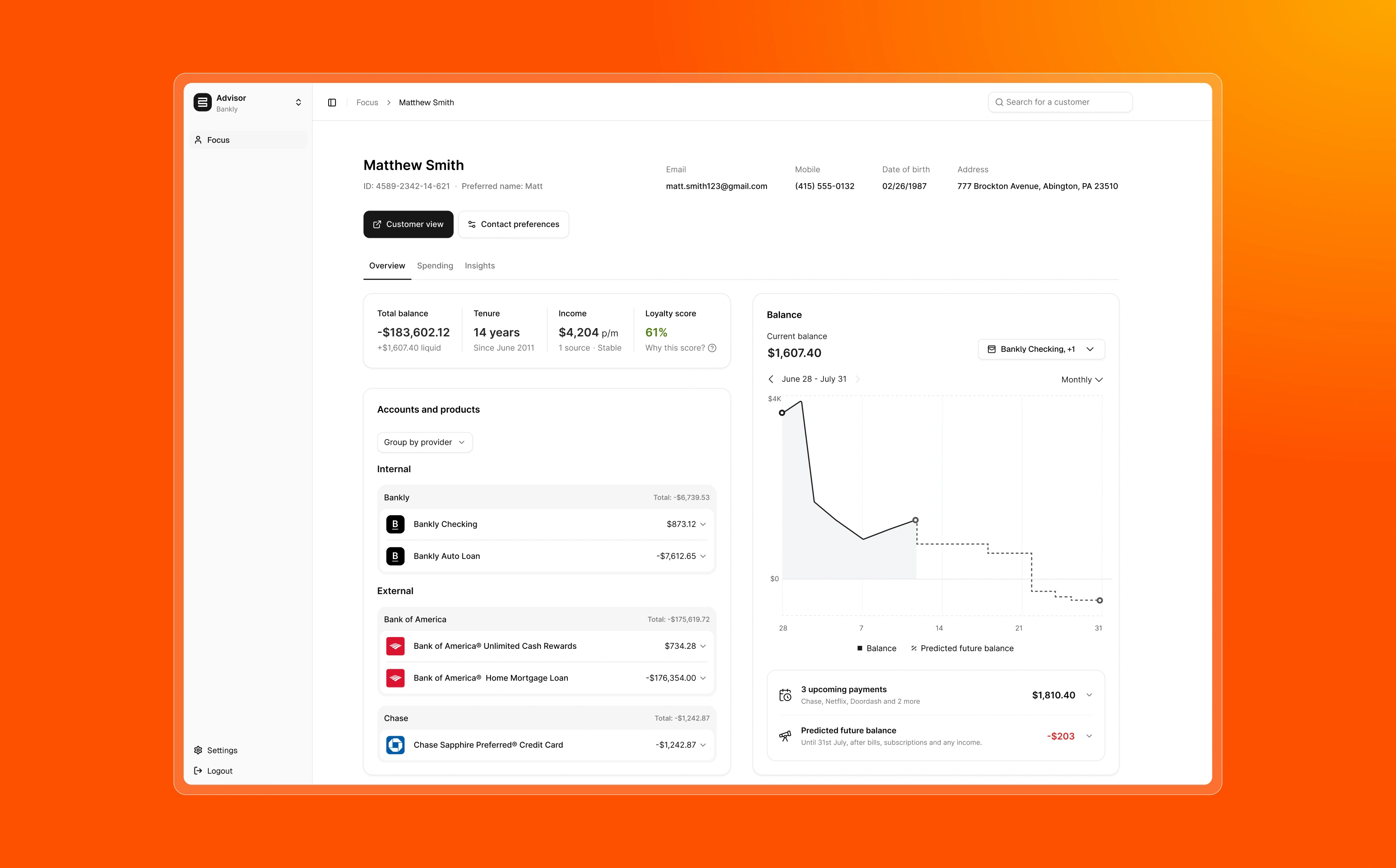
Task: Click the upcoming payments calendar icon
Action: coord(785,695)
